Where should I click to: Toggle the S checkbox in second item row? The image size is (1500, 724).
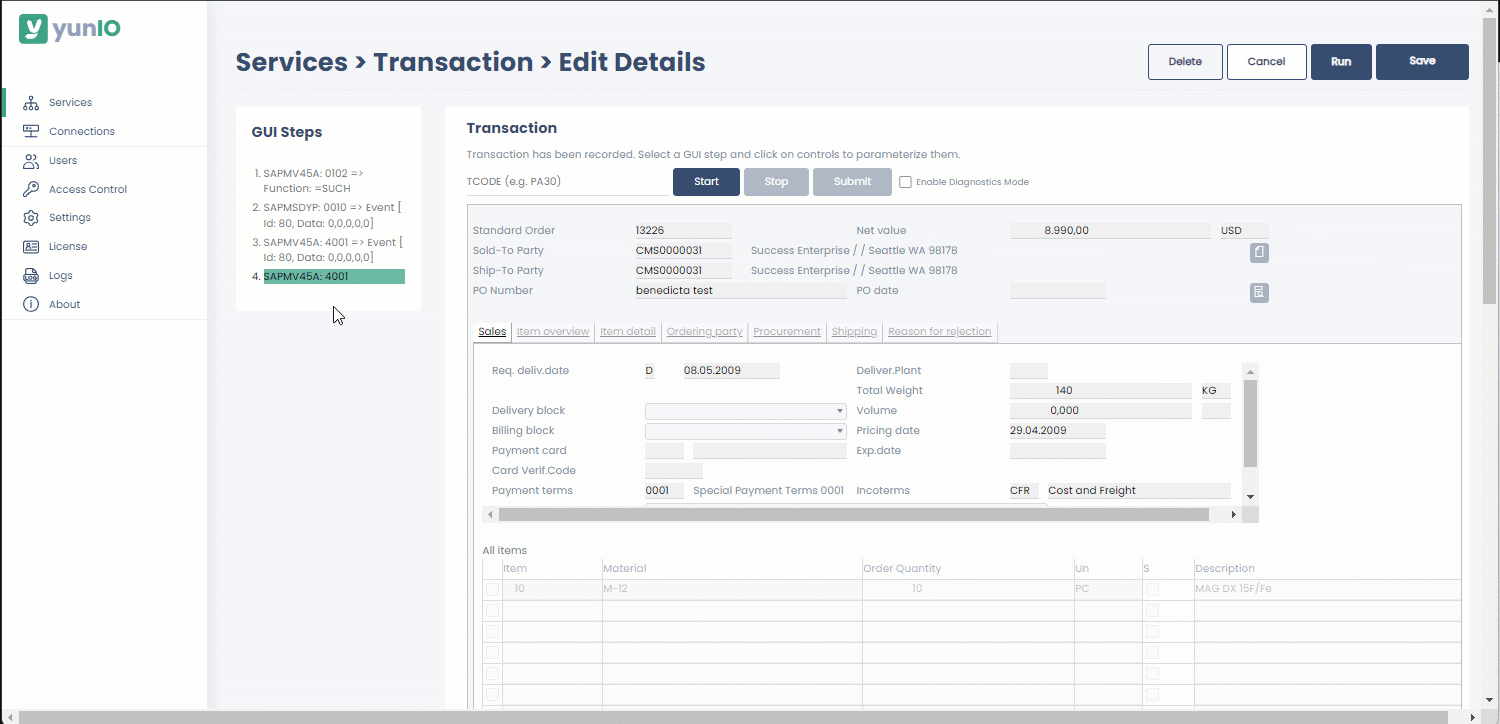pos(1152,611)
